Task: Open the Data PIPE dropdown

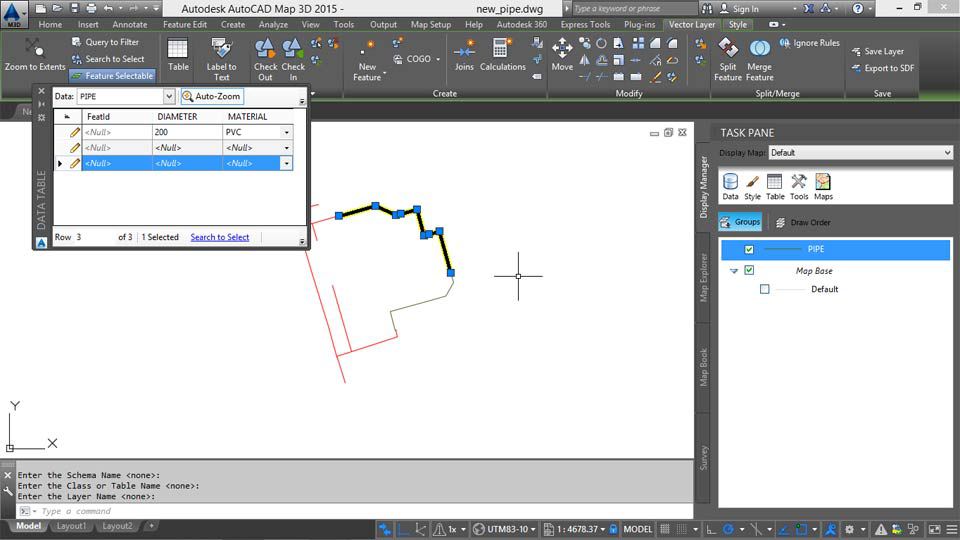Action: (x=169, y=96)
